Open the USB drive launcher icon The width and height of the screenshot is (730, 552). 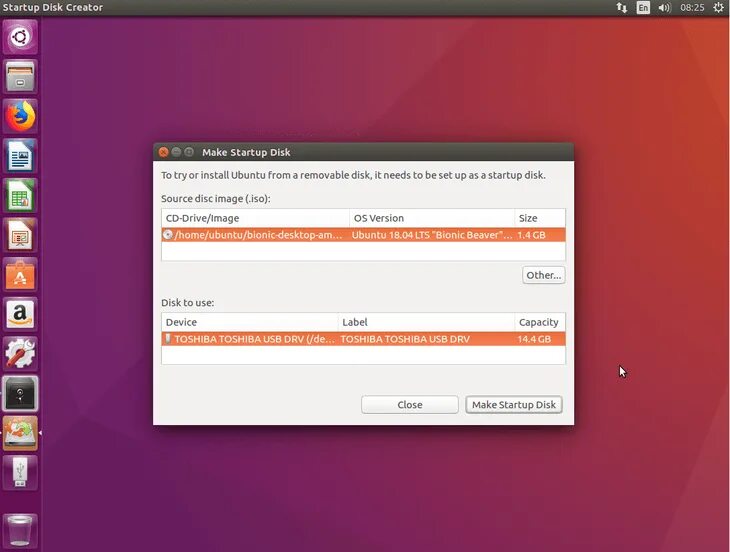point(20,473)
